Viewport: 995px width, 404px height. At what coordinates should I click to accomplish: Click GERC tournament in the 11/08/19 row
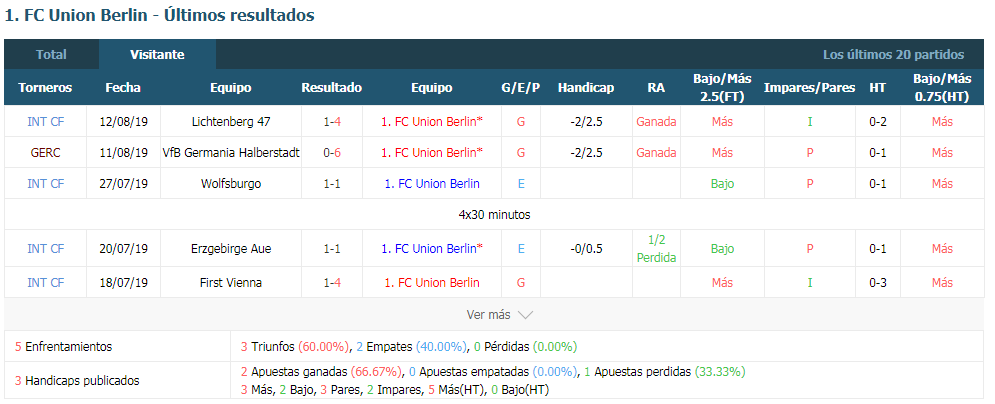46,153
